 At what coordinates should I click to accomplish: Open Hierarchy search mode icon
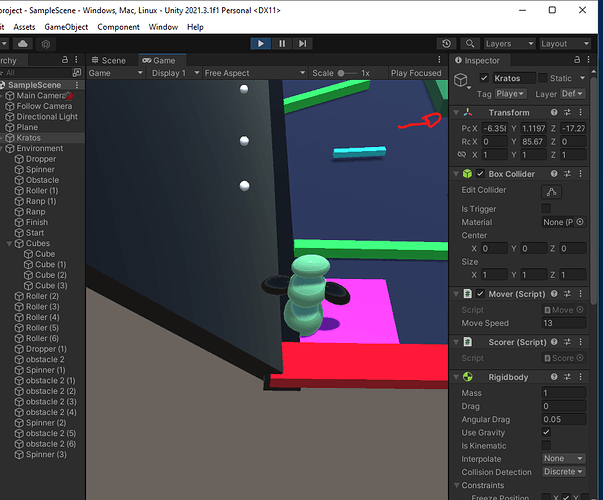tap(77, 72)
